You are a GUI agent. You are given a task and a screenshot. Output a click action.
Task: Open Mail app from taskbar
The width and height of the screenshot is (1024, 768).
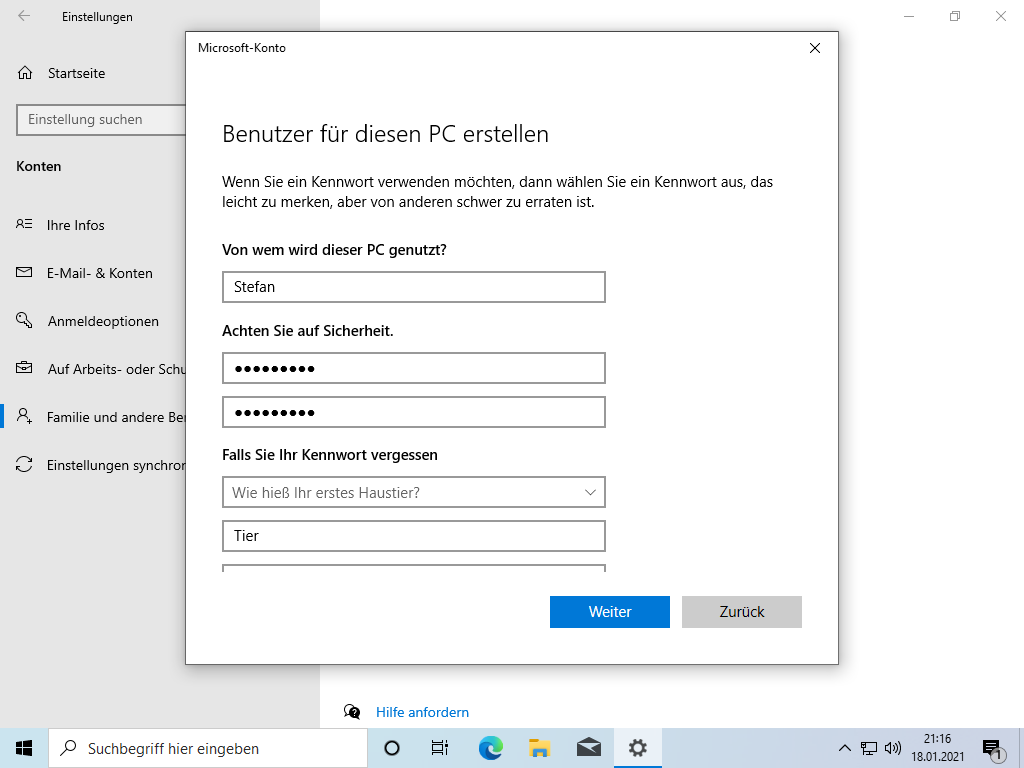click(589, 748)
